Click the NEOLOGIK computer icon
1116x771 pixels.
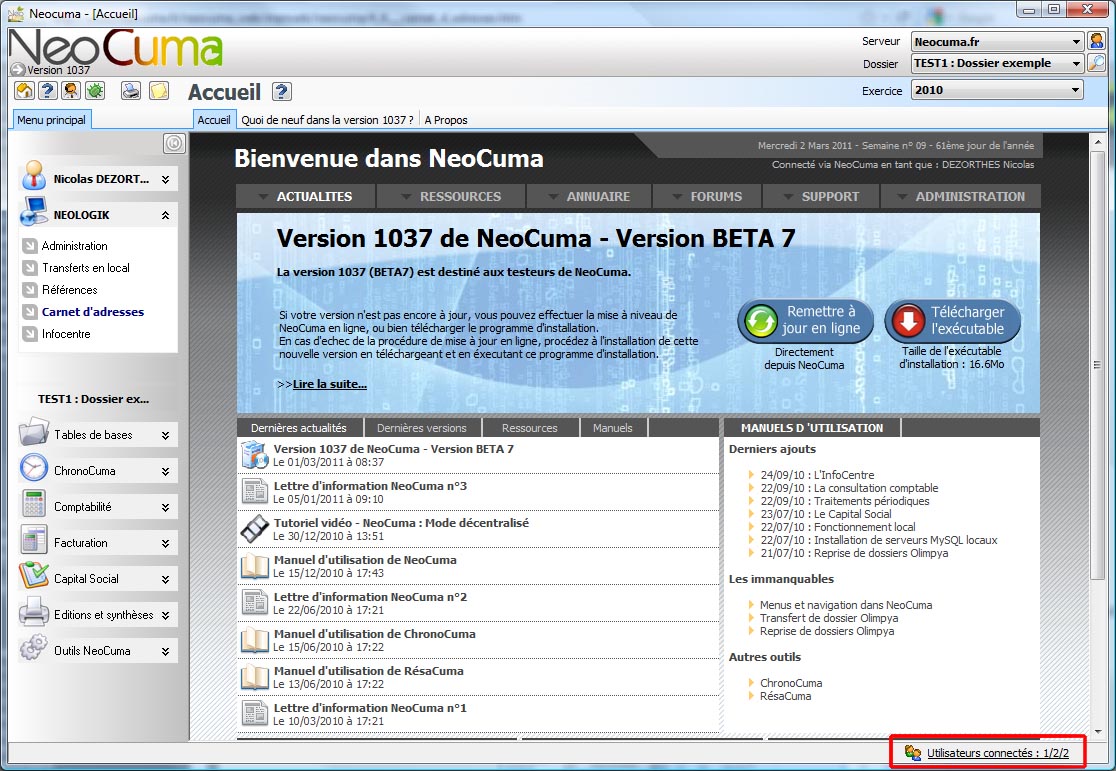point(33,212)
